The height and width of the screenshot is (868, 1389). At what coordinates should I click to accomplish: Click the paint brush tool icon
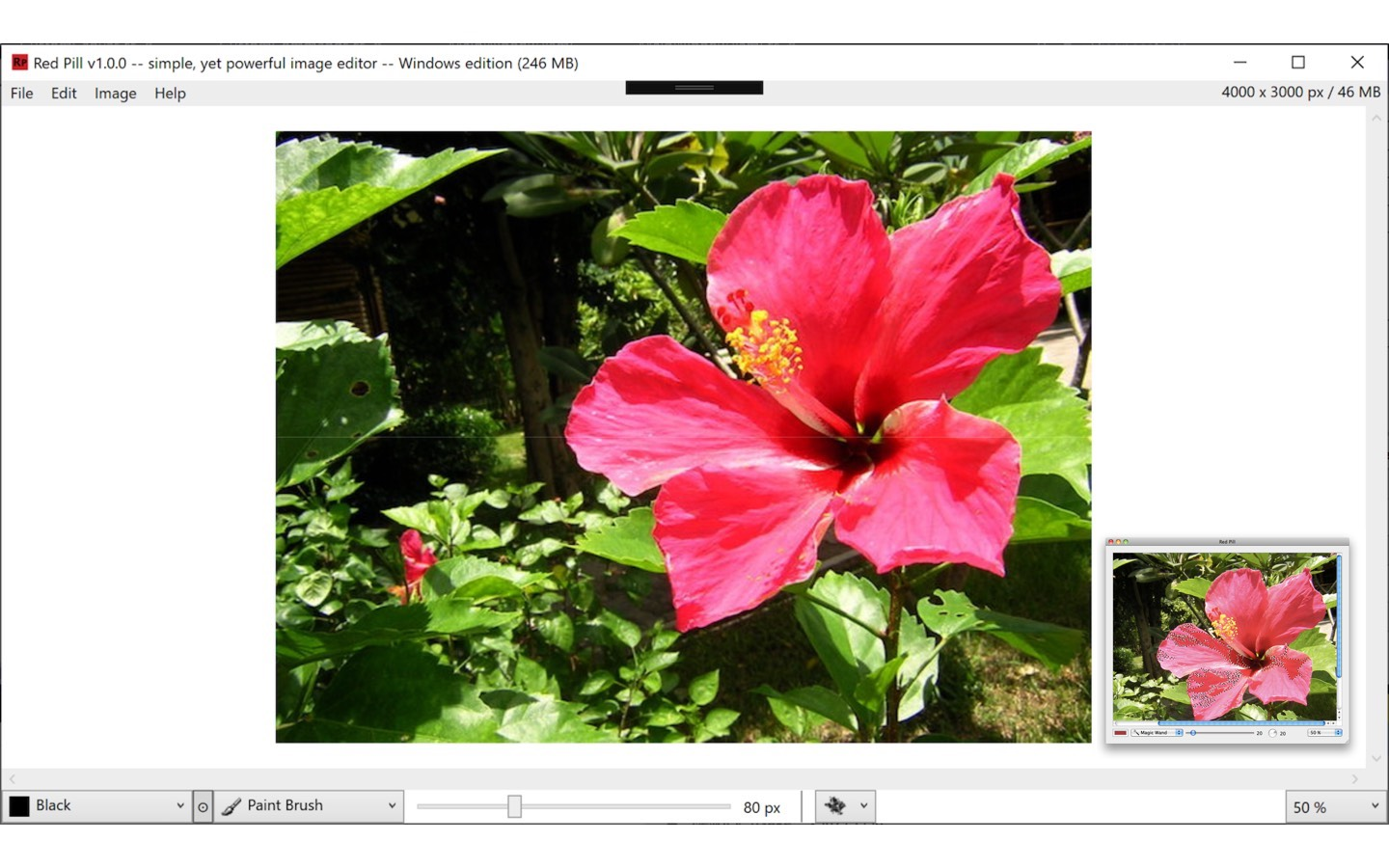231,806
